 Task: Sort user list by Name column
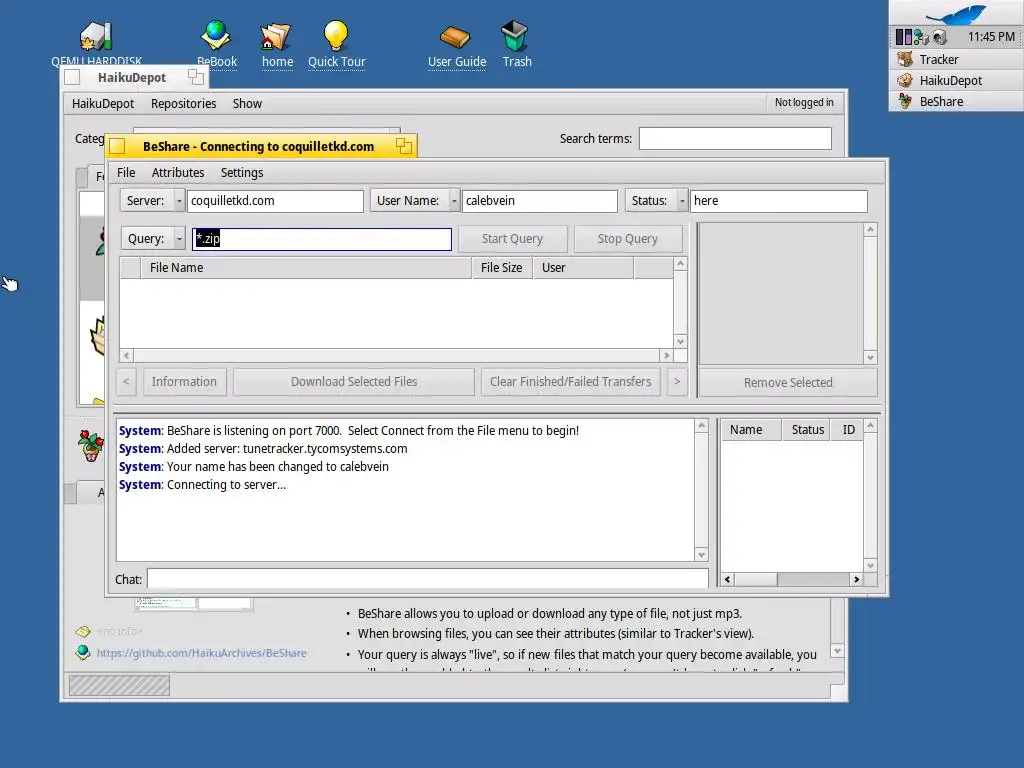[x=751, y=430]
